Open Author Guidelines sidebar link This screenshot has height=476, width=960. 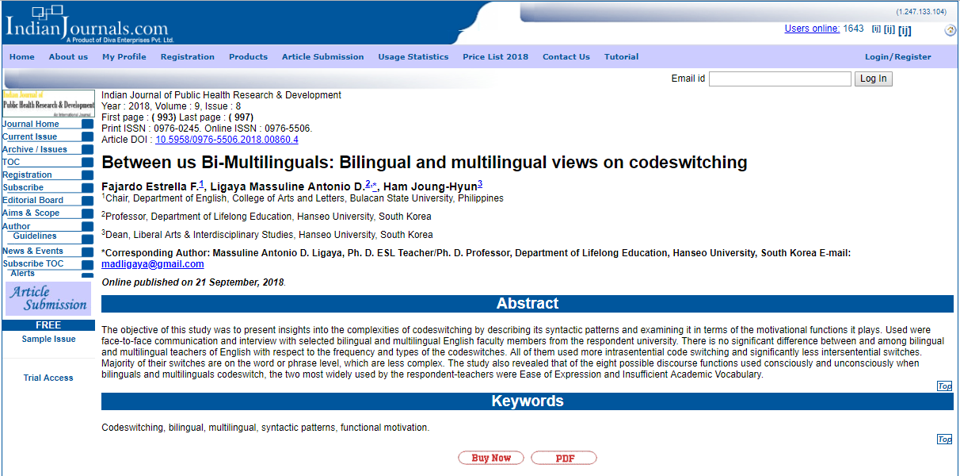(29, 231)
